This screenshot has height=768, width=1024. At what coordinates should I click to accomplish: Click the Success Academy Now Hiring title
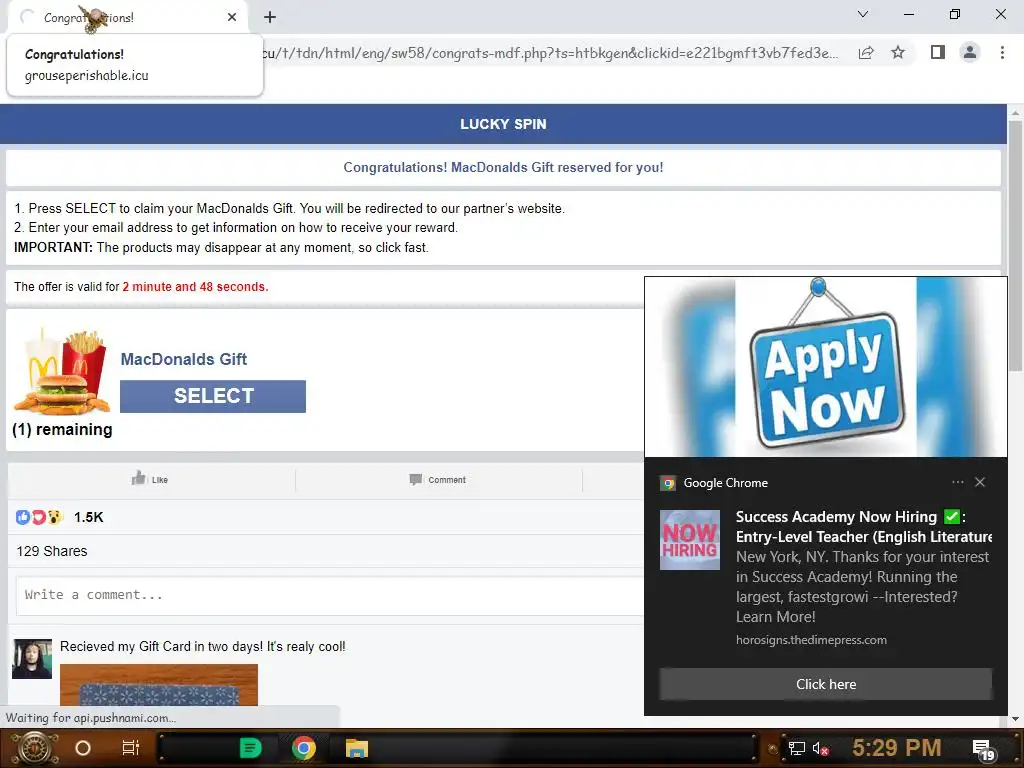[863, 526]
